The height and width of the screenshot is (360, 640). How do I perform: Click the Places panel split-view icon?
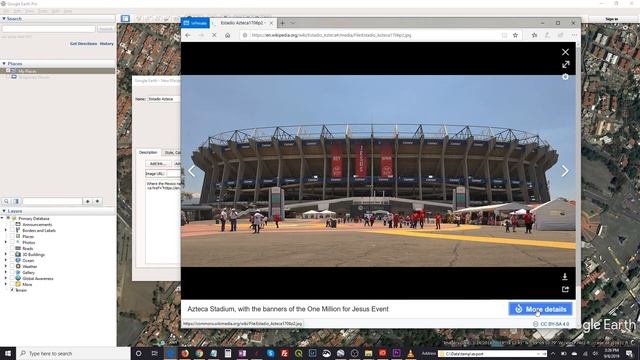tap(16, 201)
